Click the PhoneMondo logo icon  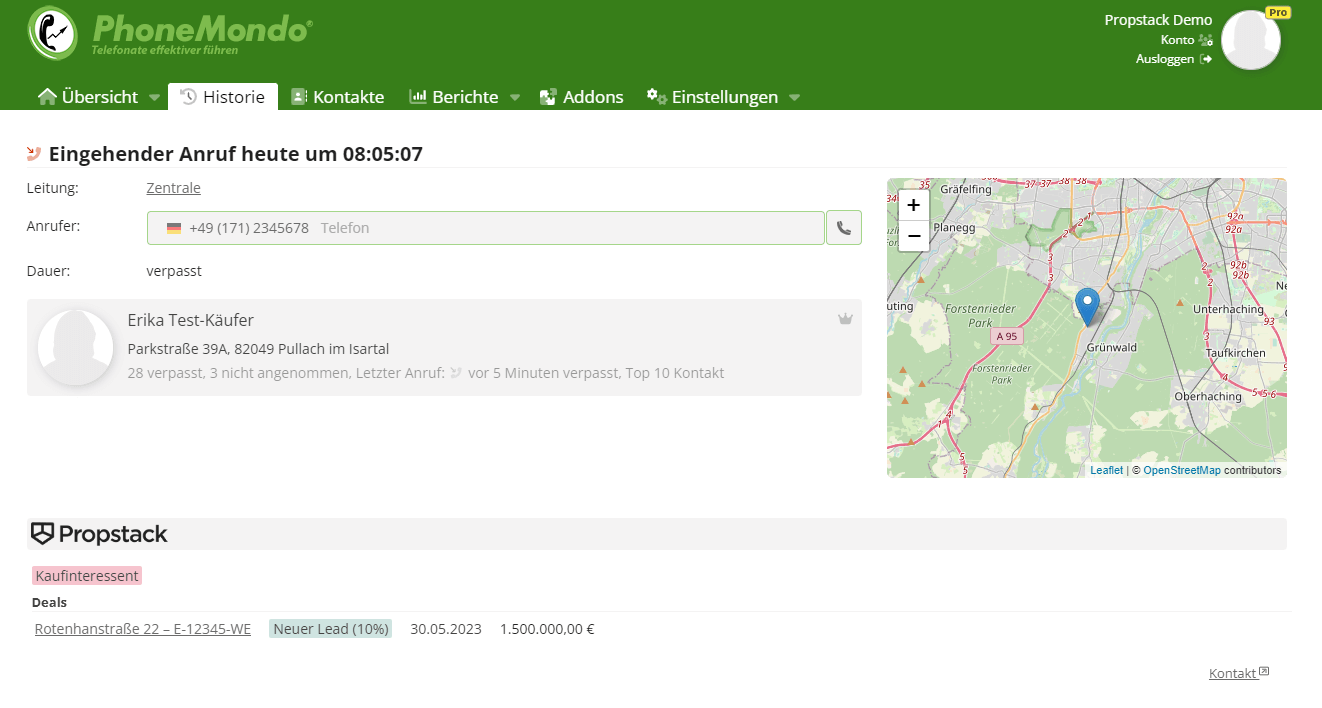[x=52, y=33]
